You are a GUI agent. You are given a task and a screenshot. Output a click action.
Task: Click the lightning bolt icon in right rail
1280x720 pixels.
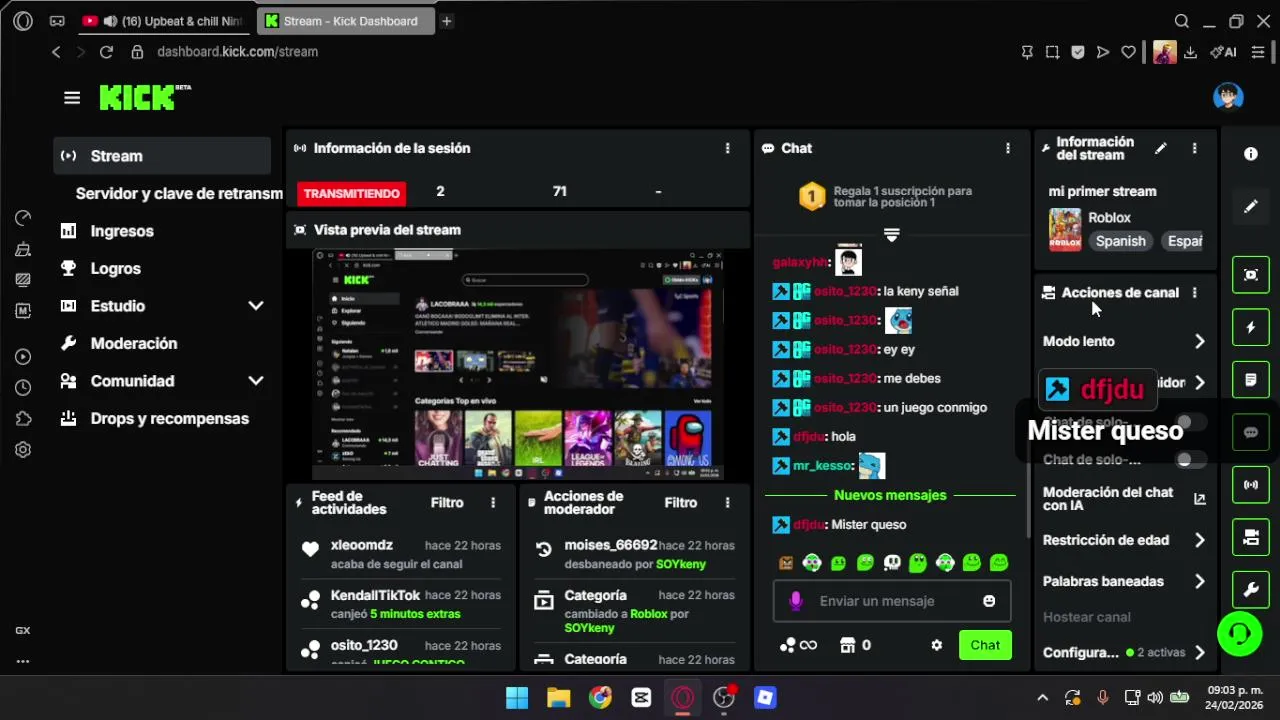click(1251, 327)
